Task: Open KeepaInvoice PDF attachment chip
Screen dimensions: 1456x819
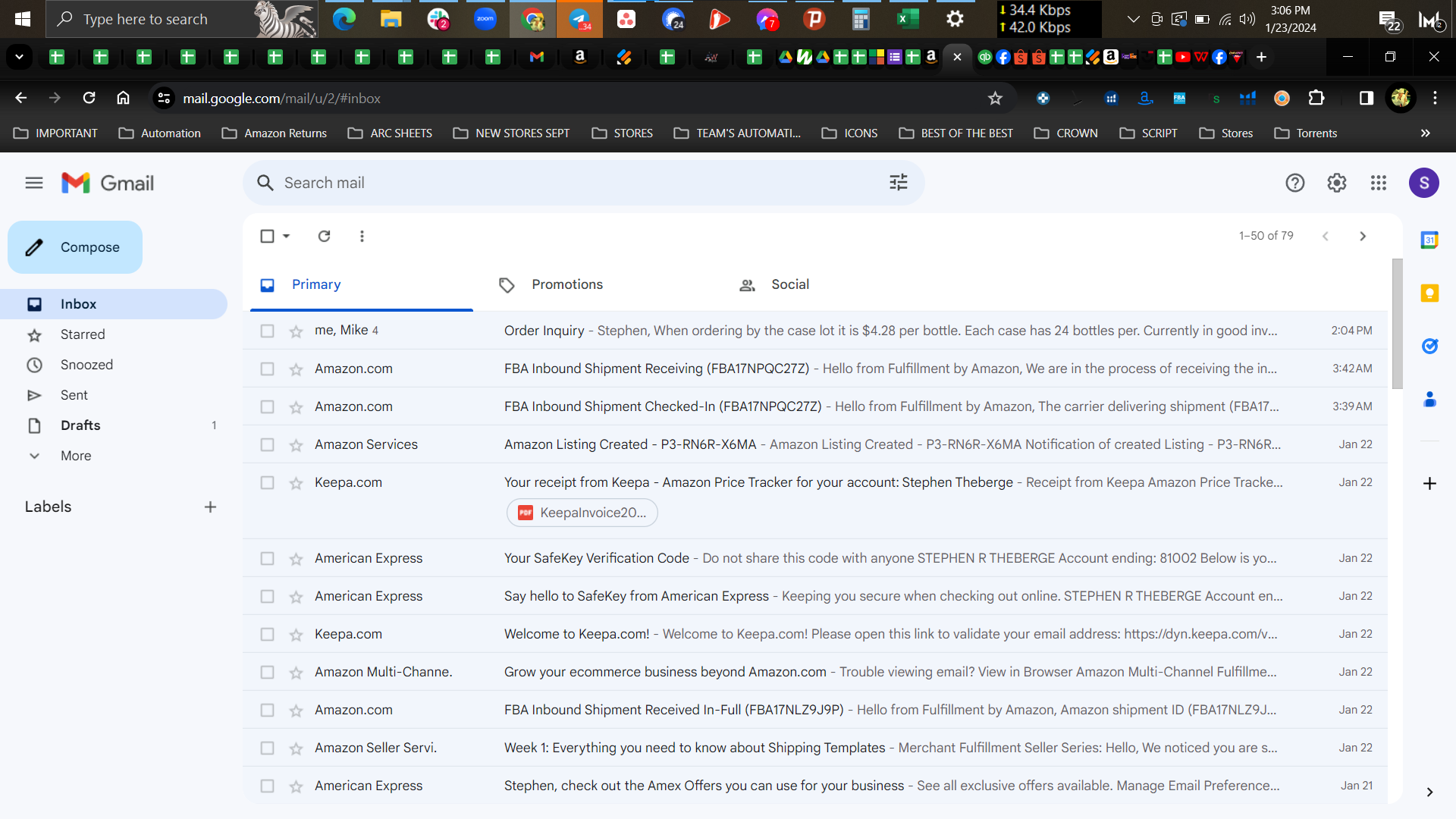Action: [582, 513]
